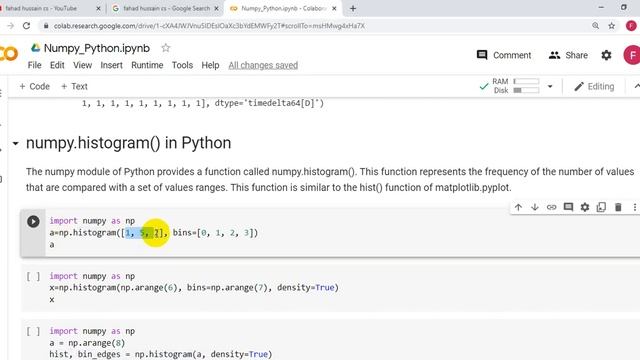Open the View menu
This screenshot has width=640, height=360.
click(x=82, y=65)
